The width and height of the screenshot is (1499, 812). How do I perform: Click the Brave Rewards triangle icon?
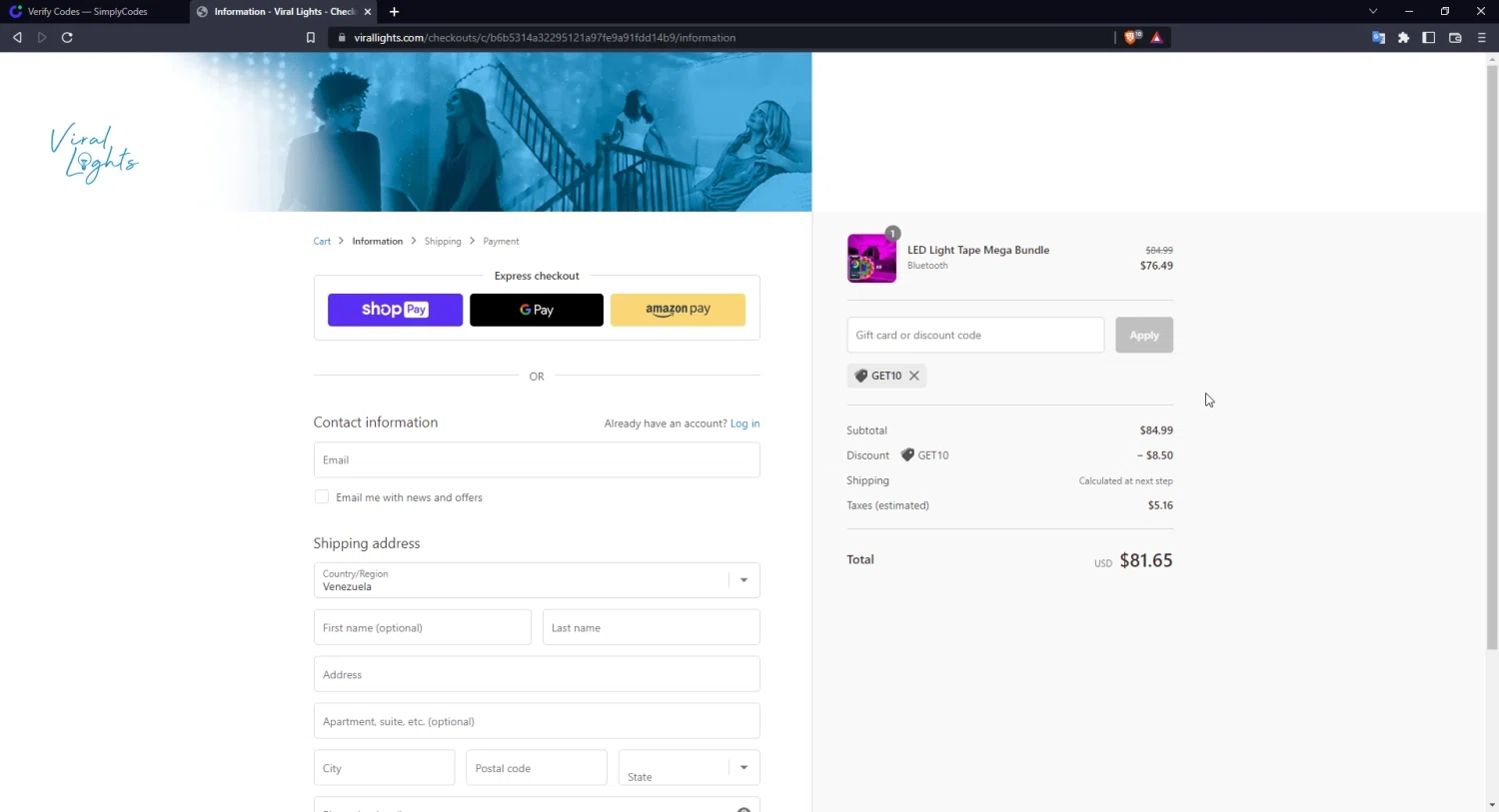pos(1156,38)
